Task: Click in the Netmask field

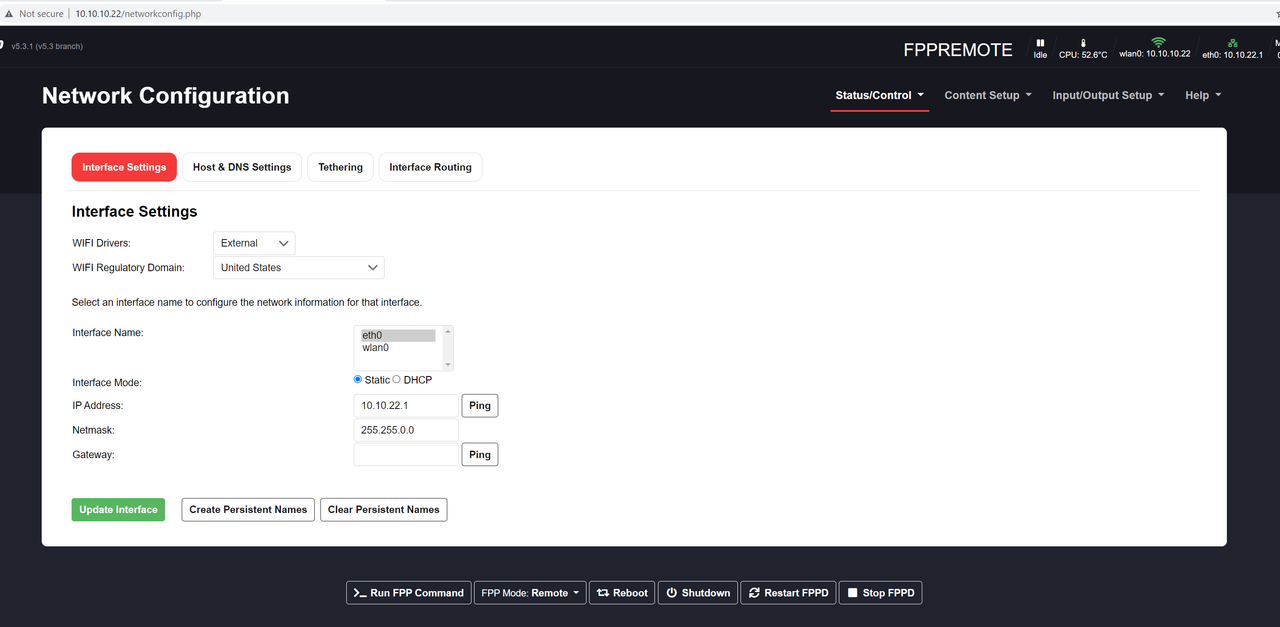Action: [406, 430]
